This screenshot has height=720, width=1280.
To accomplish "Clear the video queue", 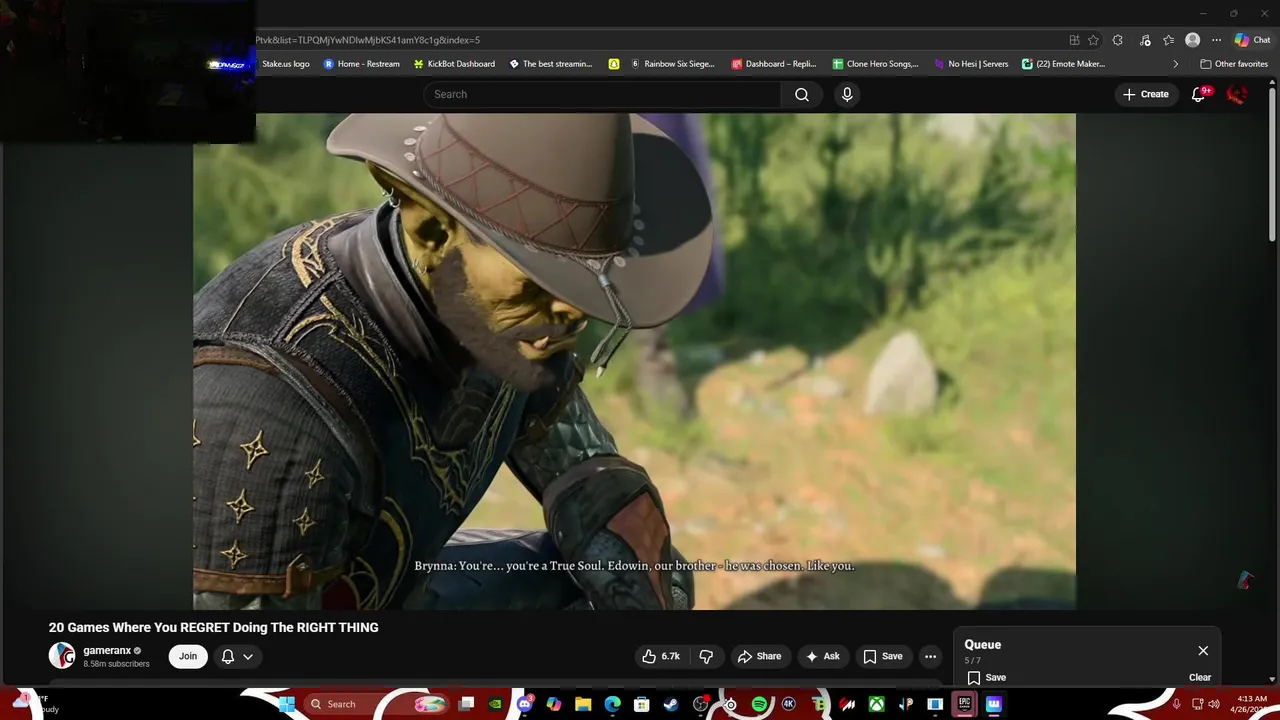I will (x=1200, y=677).
